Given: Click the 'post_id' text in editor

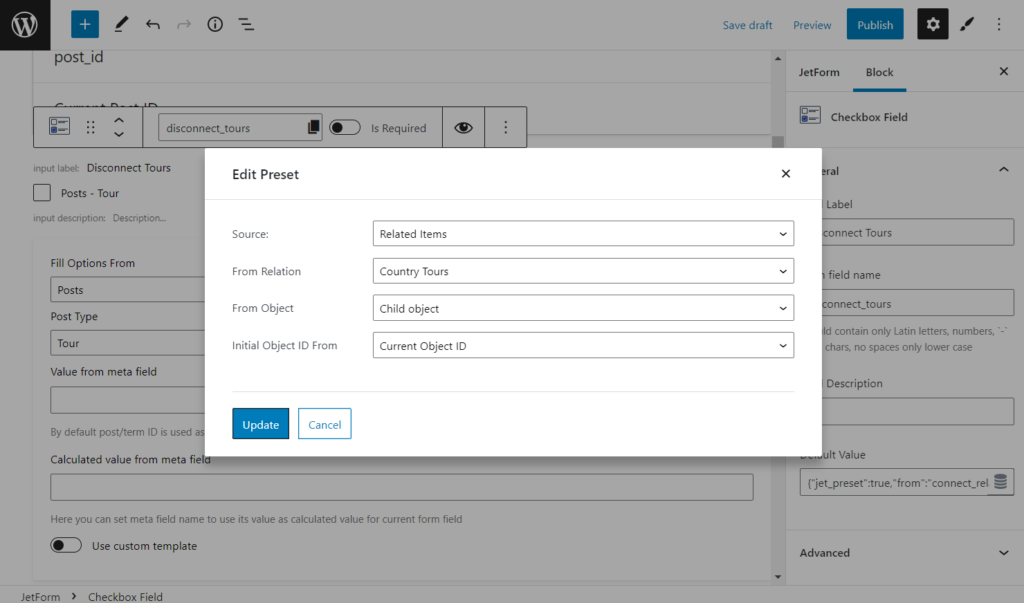Looking at the screenshot, I should pyautogui.click(x=78, y=57).
